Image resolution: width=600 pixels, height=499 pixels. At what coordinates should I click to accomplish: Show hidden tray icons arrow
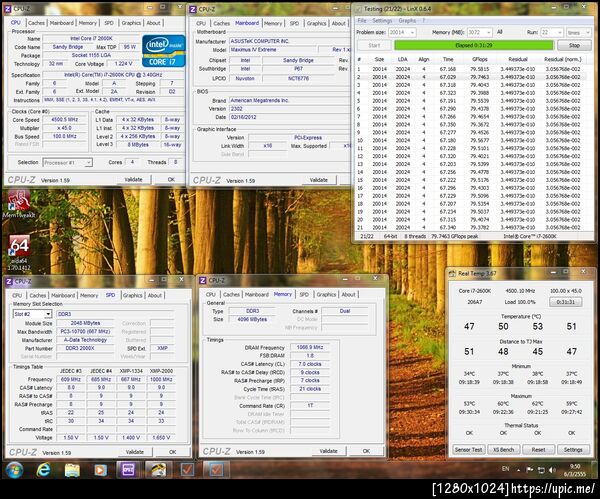518,470
